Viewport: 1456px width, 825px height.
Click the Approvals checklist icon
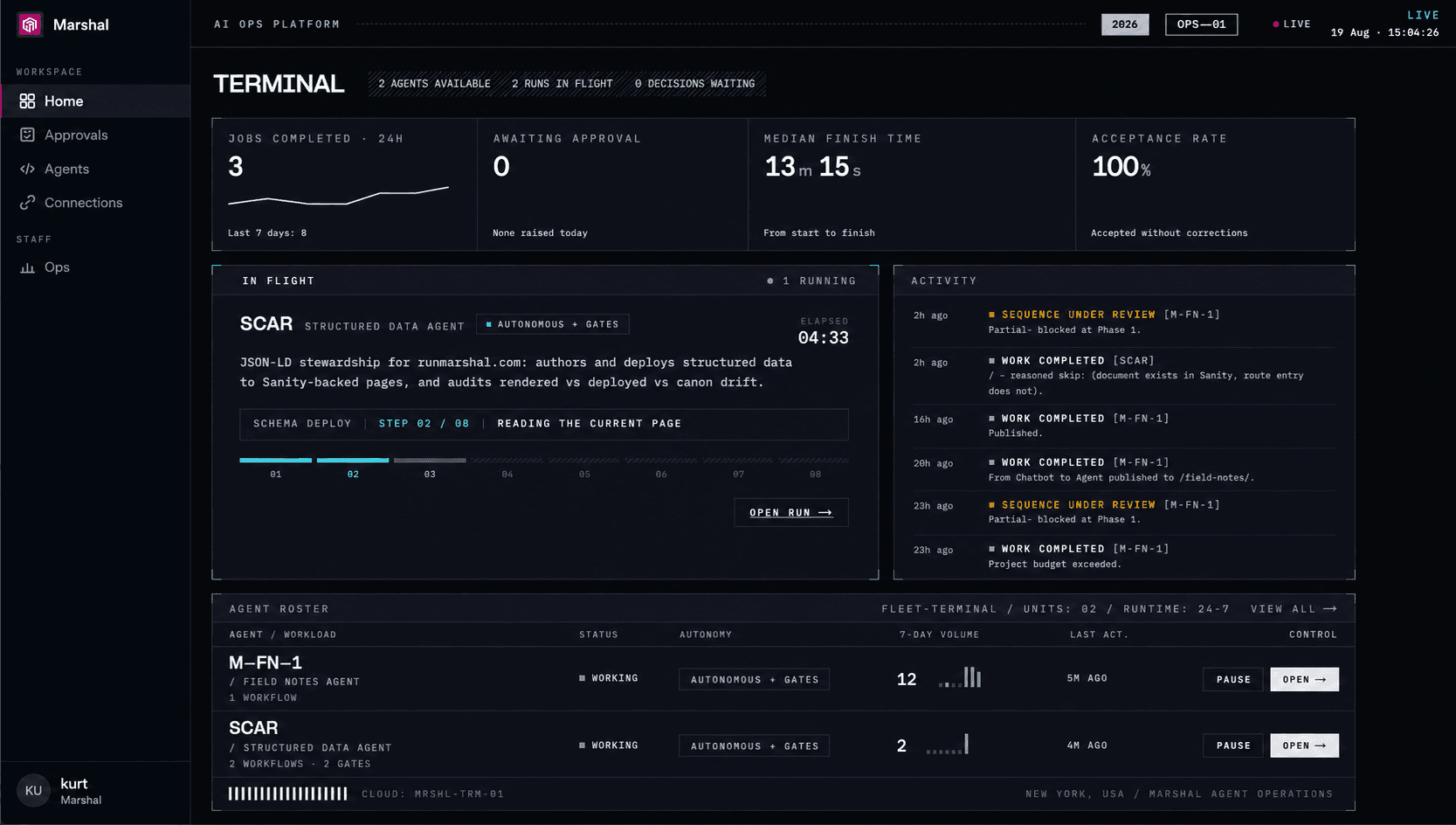pos(27,135)
